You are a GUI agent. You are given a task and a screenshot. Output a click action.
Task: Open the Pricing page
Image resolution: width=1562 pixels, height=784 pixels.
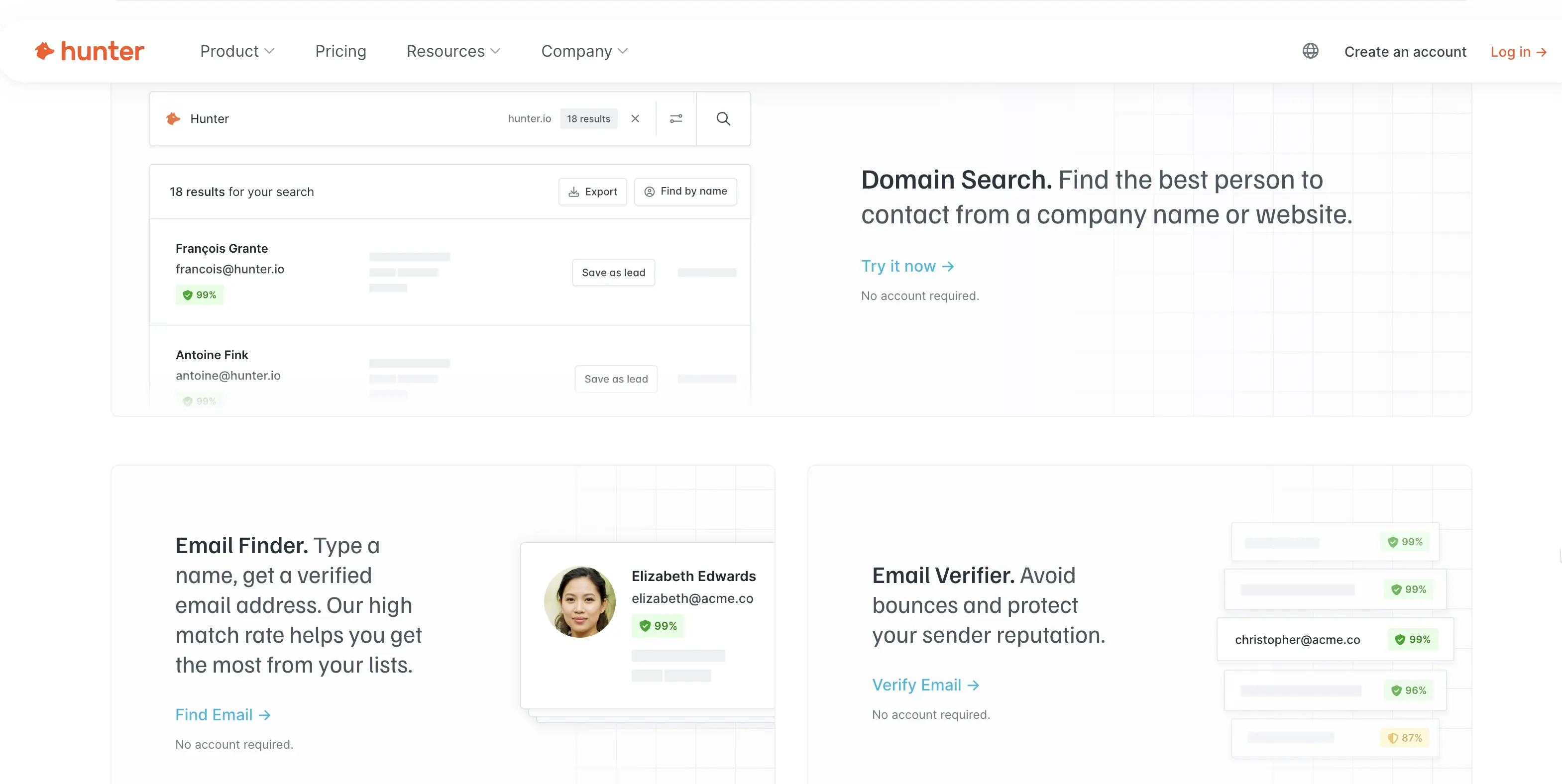point(341,52)
